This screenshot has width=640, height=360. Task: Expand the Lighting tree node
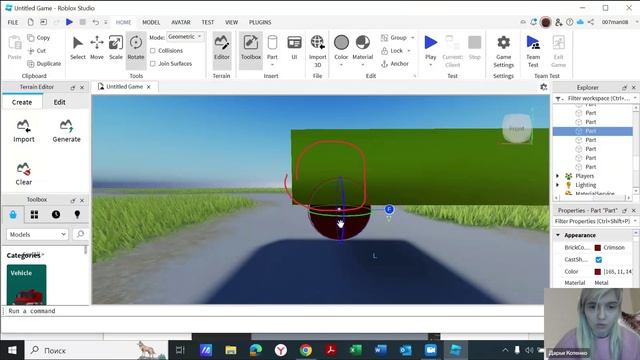(558, 185)
